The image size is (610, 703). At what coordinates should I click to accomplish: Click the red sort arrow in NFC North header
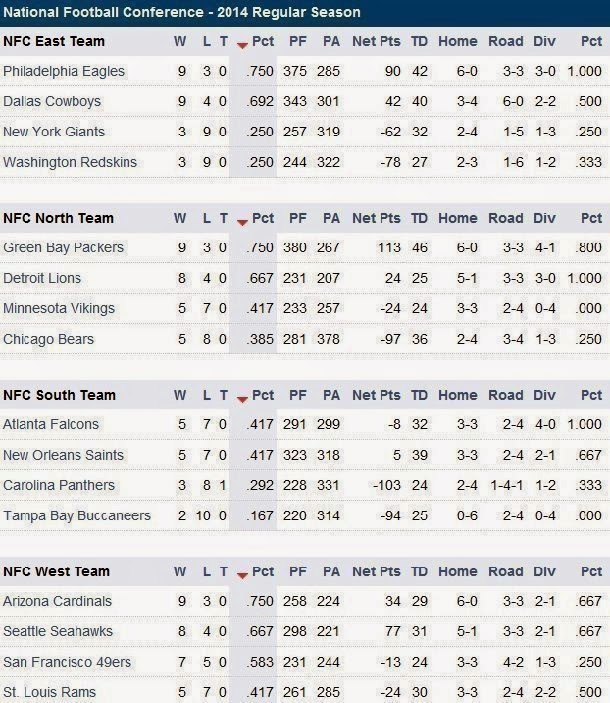pos(242,222)
